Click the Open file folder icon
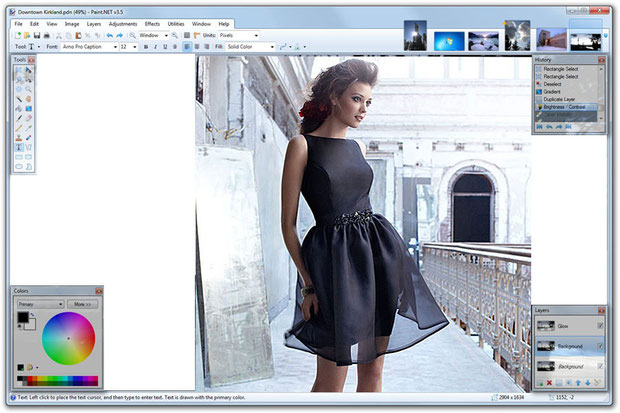Screen dimensions: 620x413 [x=27, y=36]
